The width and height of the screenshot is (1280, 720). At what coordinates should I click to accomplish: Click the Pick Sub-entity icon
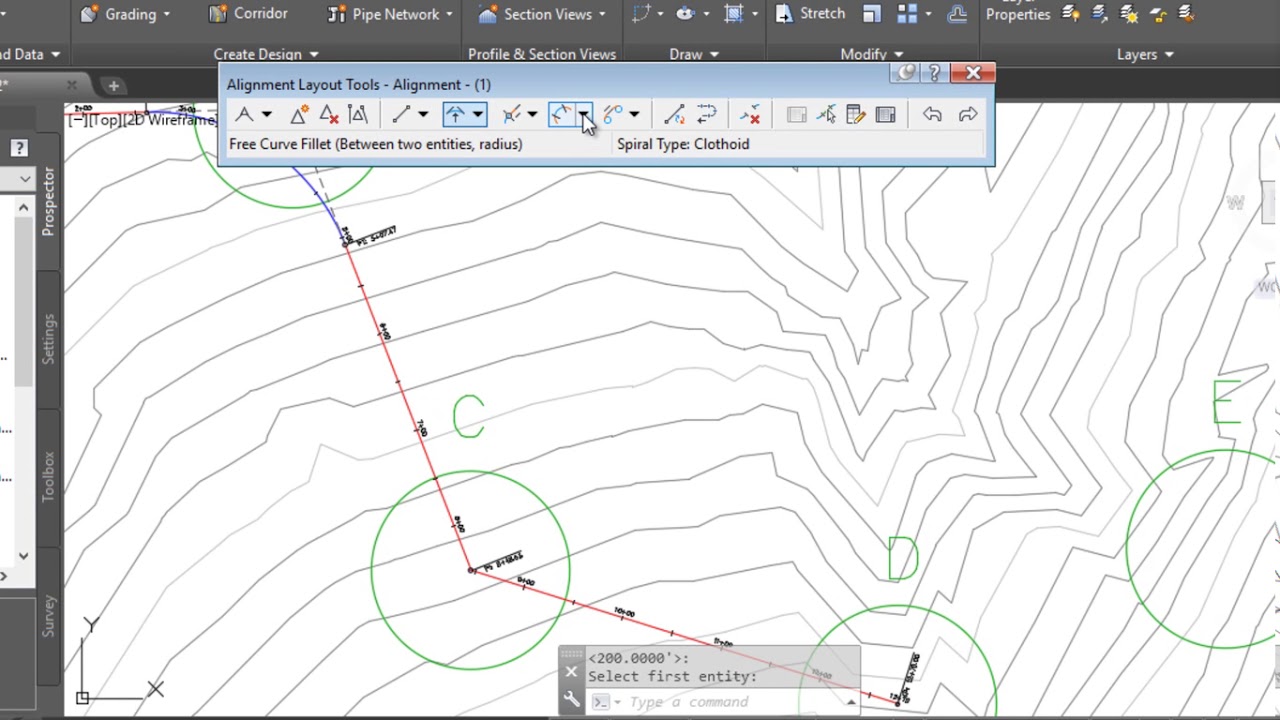[826, 115]
